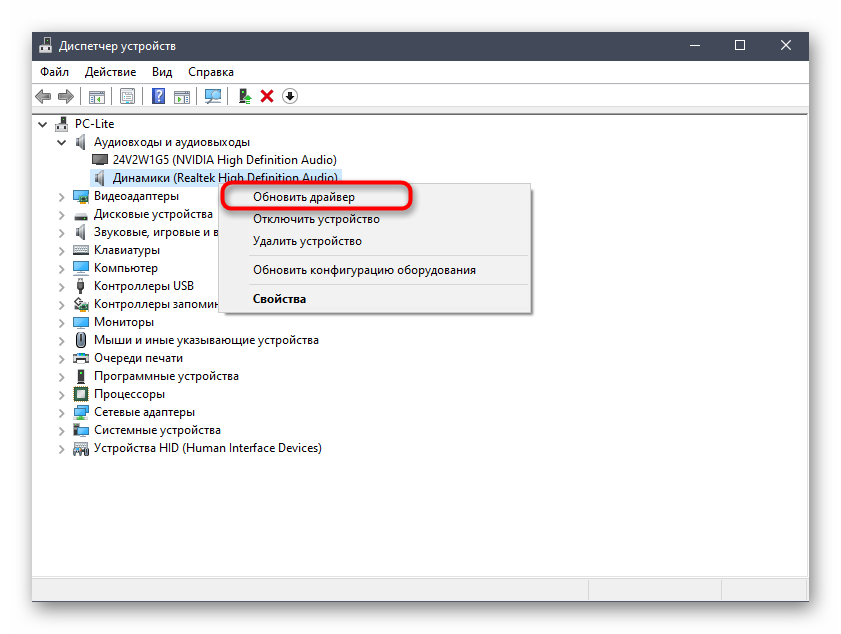Viewport: 841px width, 634px height.
Task: Click the Back arrow toolbar icon
Action: coord(43,96)
